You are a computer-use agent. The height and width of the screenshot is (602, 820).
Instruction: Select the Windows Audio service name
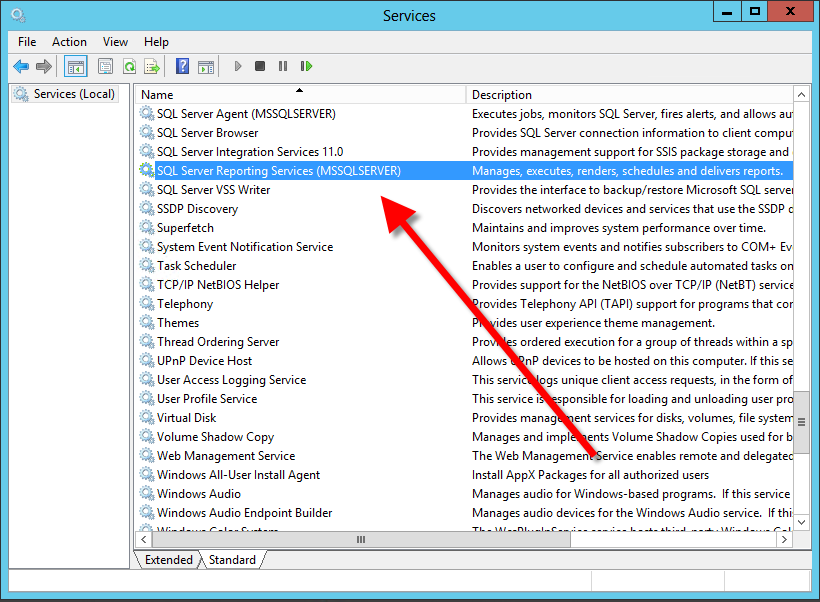pos(199,493)
